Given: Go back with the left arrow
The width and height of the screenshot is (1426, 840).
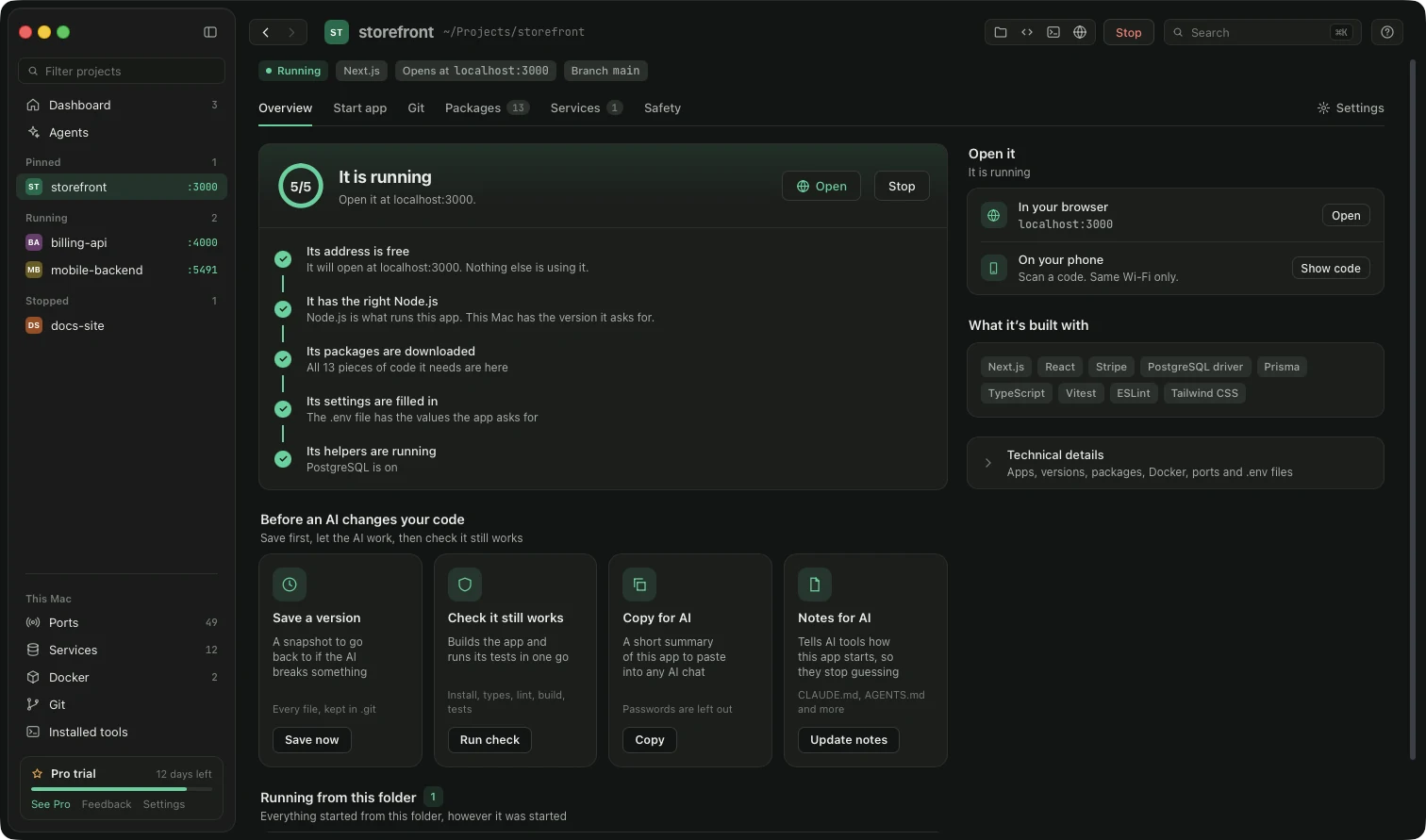Looking at the screenshot, I should coord(266,32).
